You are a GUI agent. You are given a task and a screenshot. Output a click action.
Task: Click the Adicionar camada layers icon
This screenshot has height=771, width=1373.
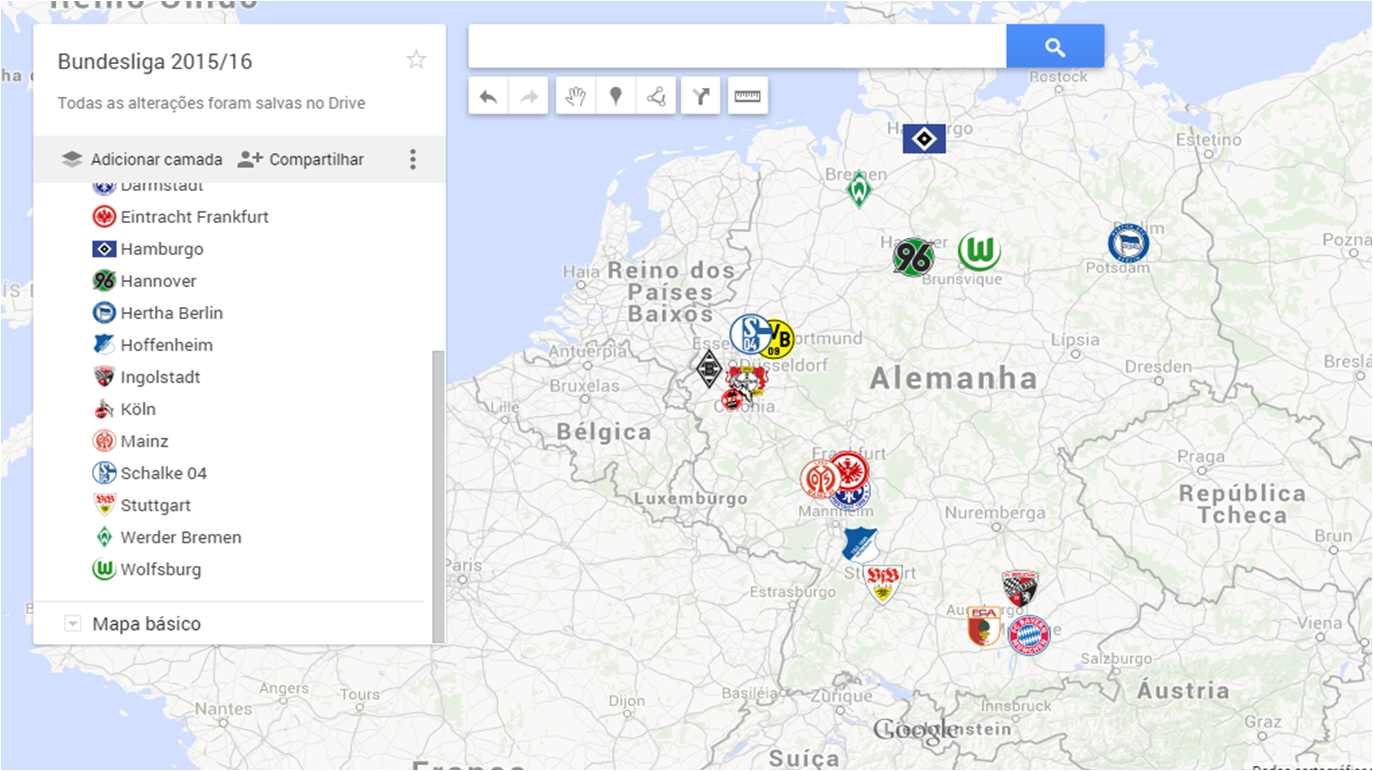coord(71,158)
